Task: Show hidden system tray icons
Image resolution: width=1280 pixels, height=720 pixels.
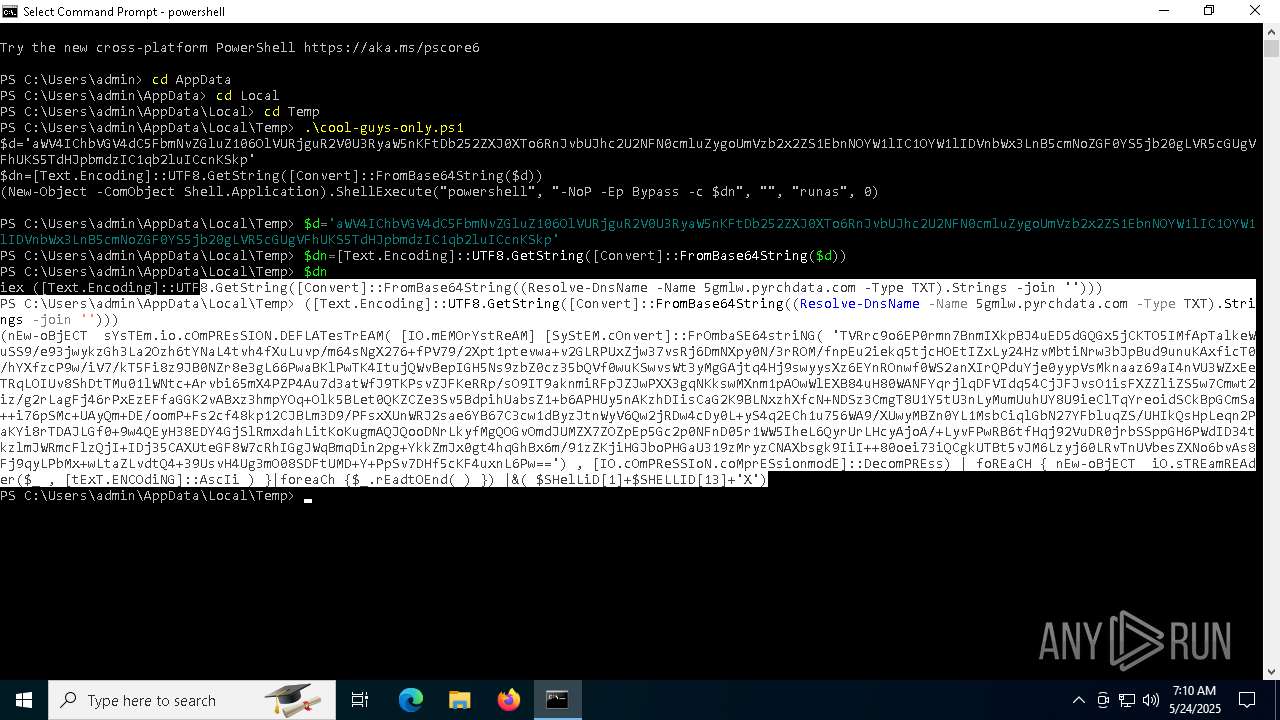Action: (x=1078, y=700)
